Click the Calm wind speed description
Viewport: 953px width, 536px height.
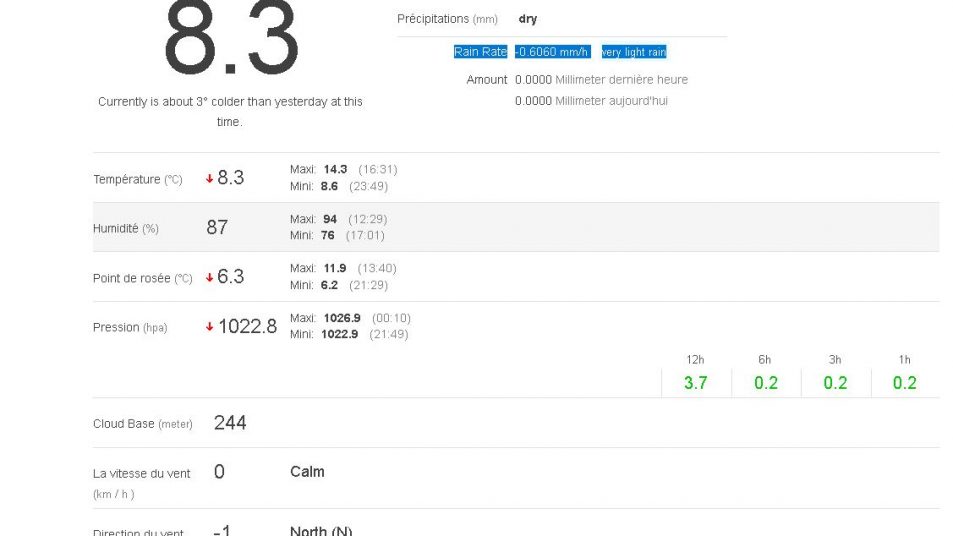pyautogui.click(x=307, y=472)
